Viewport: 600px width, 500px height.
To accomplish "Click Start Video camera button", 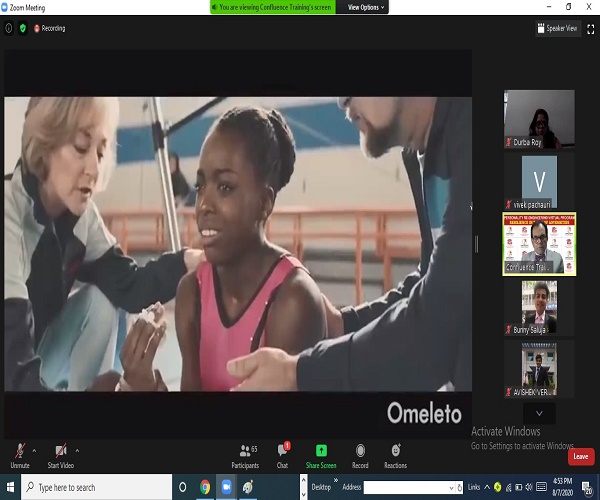I will pyautogui.click(x=60, y=456).
